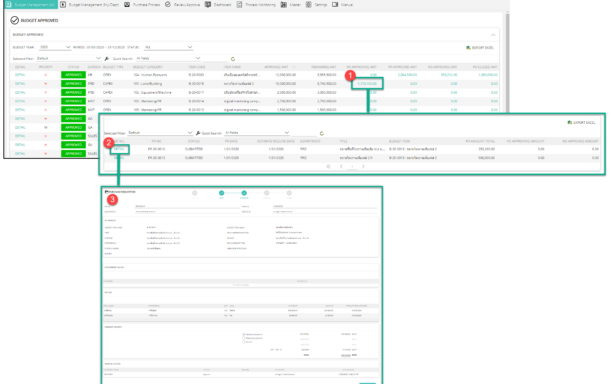Open the Budget Year dropdown
This screenshot has height=384, width=615.
[55, 47]
